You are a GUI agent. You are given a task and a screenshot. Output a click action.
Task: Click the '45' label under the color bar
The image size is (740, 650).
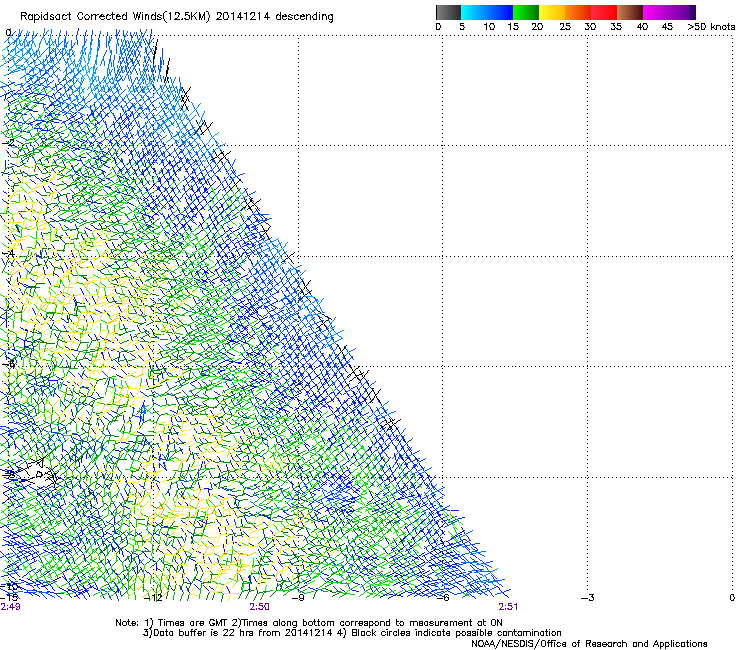[x=667, y=27]
